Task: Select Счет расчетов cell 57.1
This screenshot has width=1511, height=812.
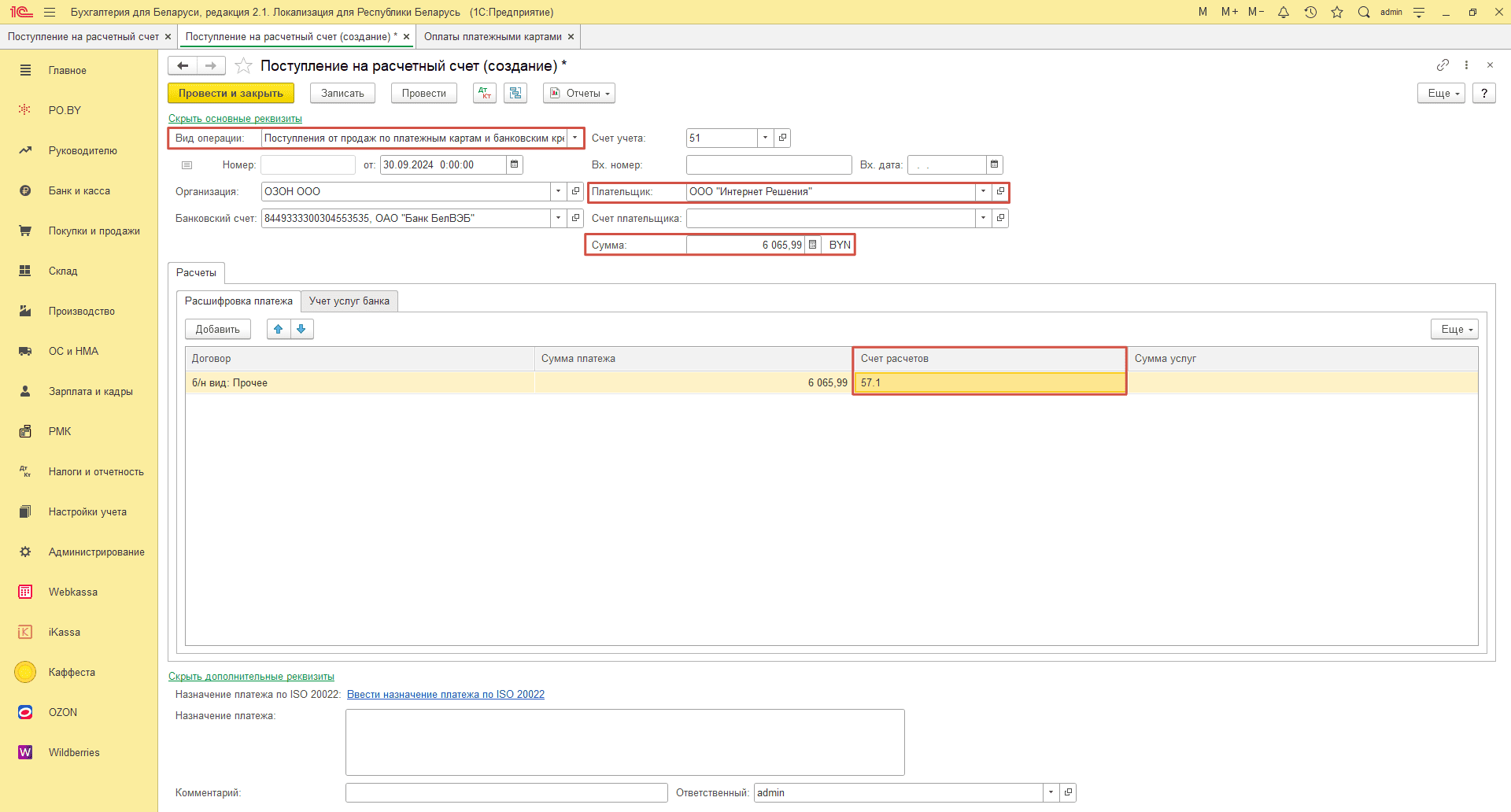Action: pyautogui.click(x=990, y=382)
